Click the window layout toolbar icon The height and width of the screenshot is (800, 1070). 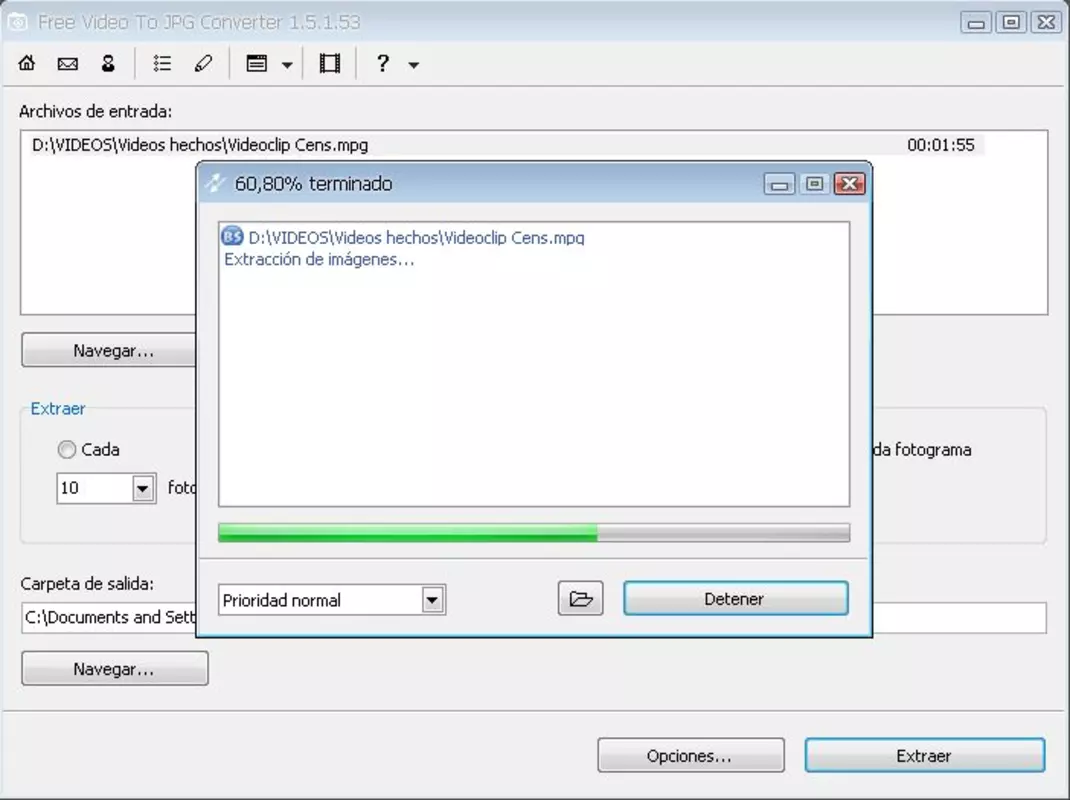pos(257,63)
